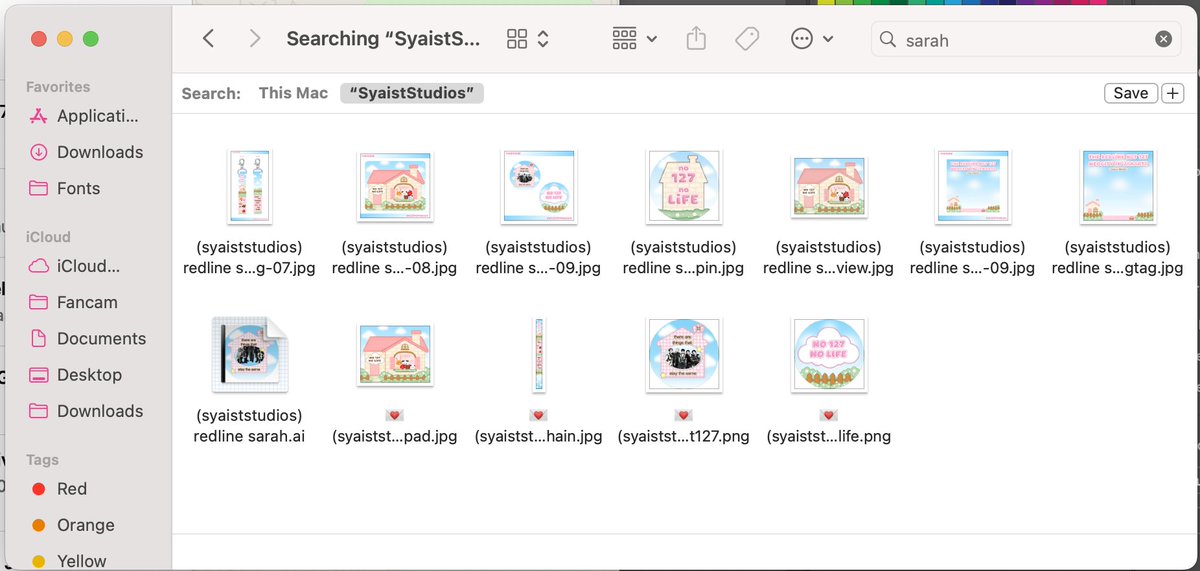Open iCloud Drive in sidebar
Screen dimensions: 1200x571
(x=76, y=266)
